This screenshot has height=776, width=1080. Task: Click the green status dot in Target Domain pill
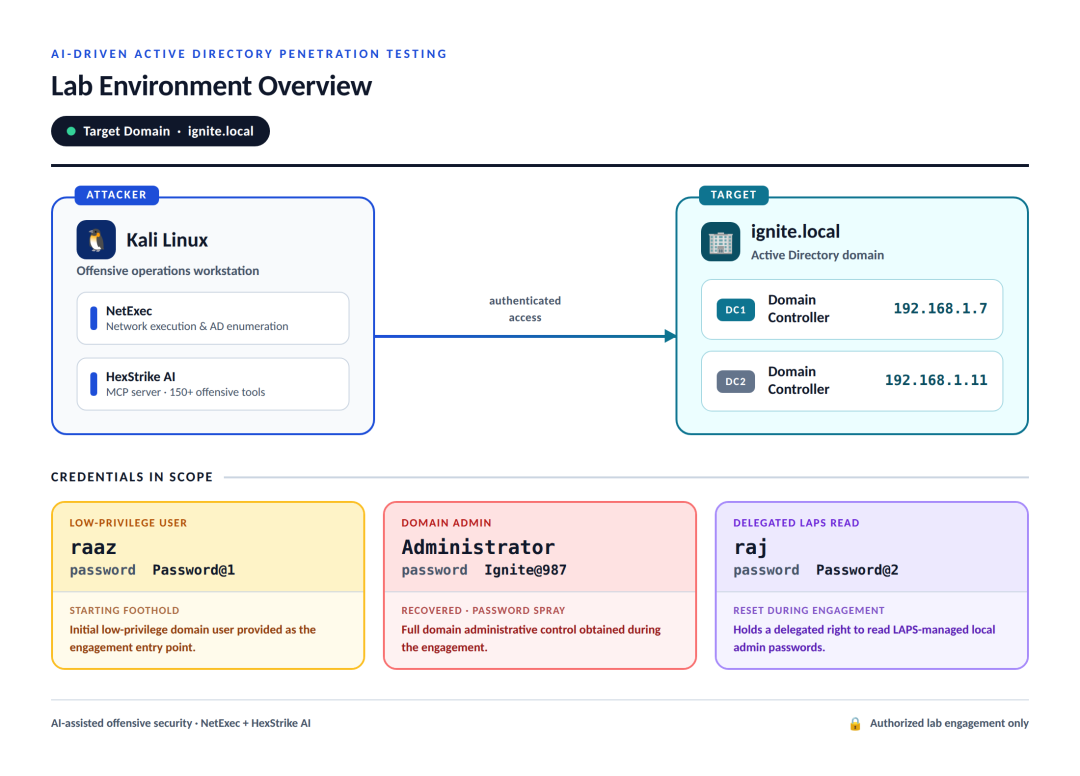(x=71, y=131)
